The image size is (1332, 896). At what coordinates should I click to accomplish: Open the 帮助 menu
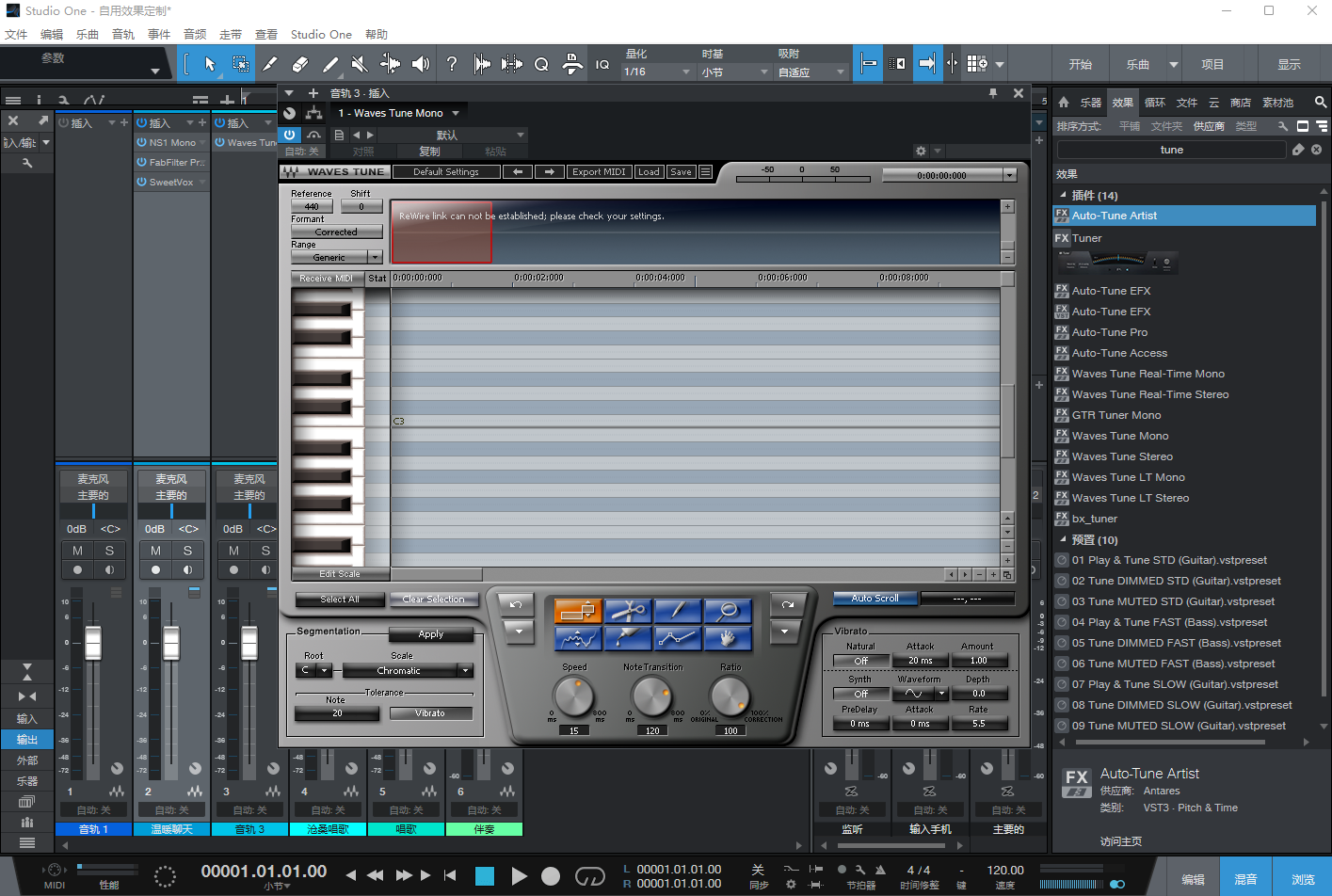click(377, 34)
